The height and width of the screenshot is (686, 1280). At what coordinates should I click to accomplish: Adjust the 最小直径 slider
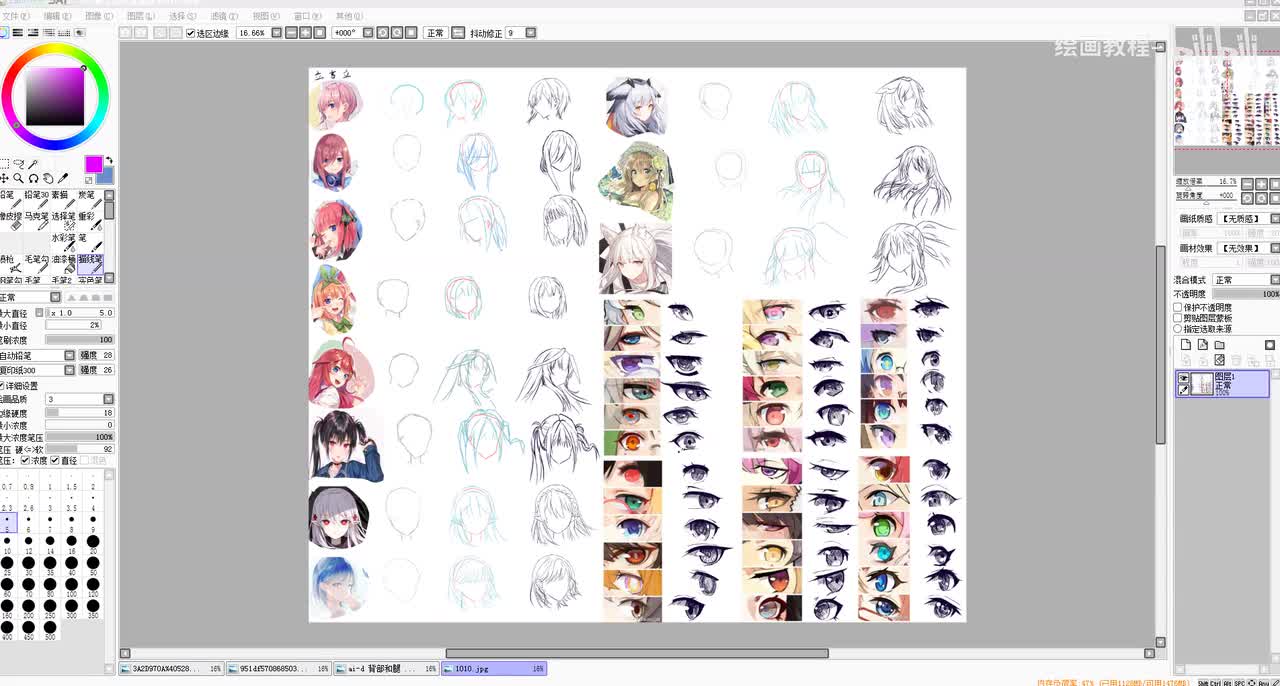(74, 325)
